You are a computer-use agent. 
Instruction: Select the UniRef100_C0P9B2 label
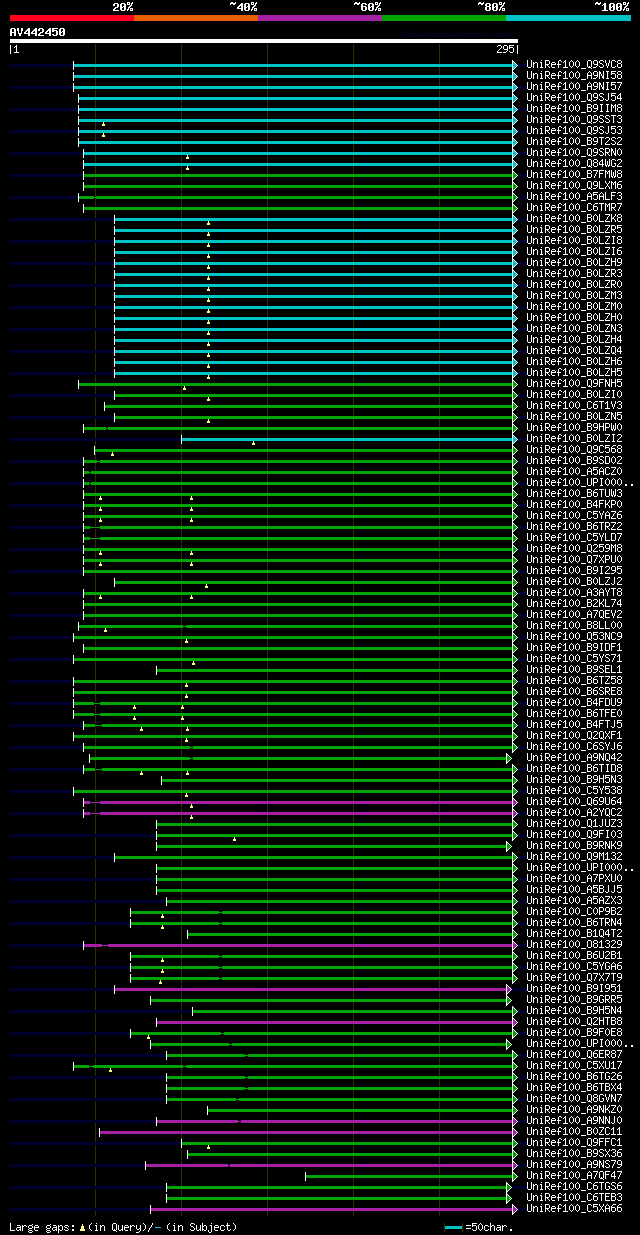pos(574,911)
